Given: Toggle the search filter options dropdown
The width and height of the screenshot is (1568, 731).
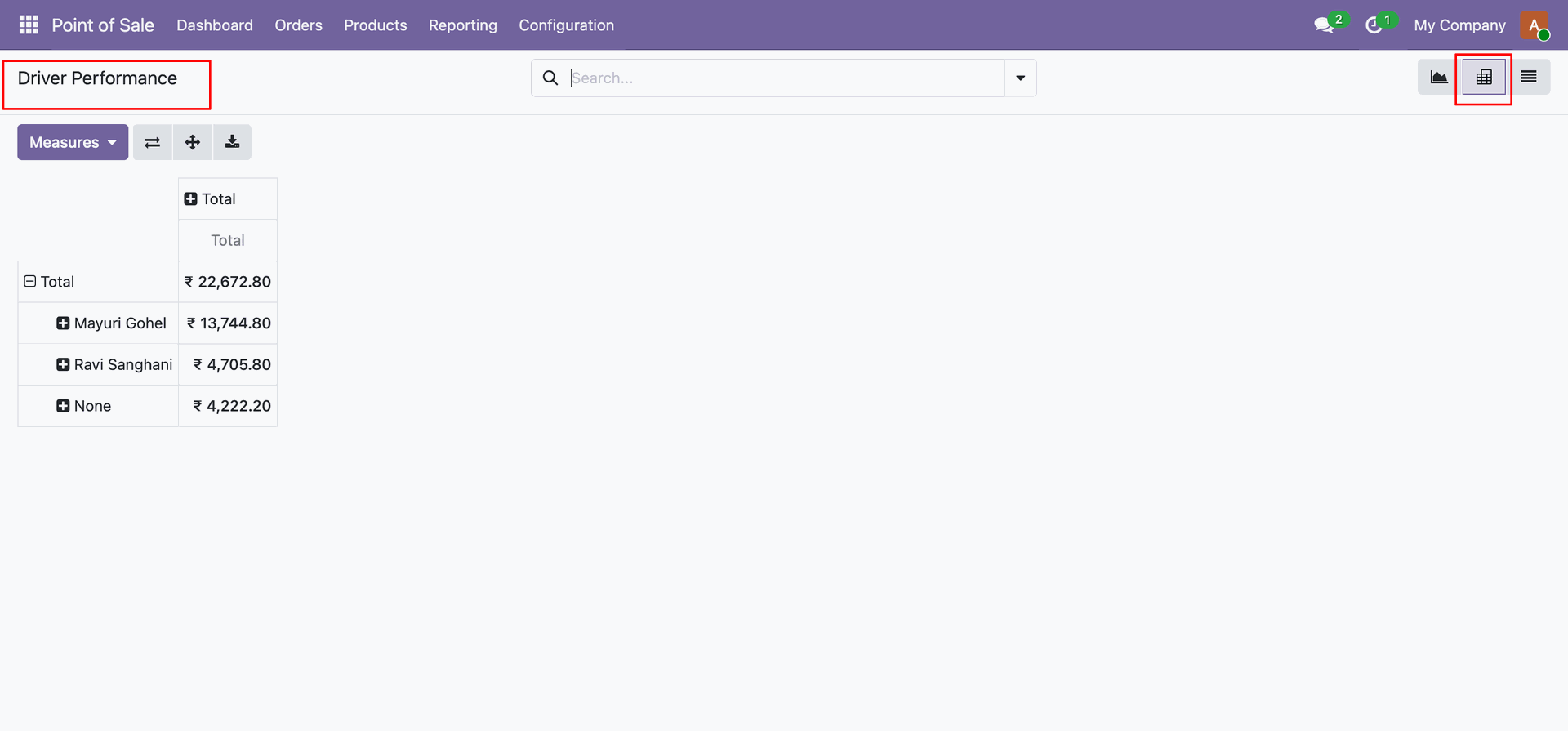Looking at the screenshot, I should click(x=1020, y=78).
